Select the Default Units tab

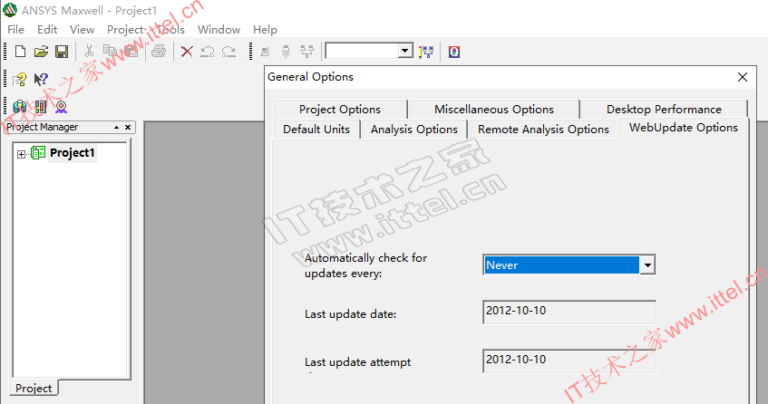tap(316, 129)
